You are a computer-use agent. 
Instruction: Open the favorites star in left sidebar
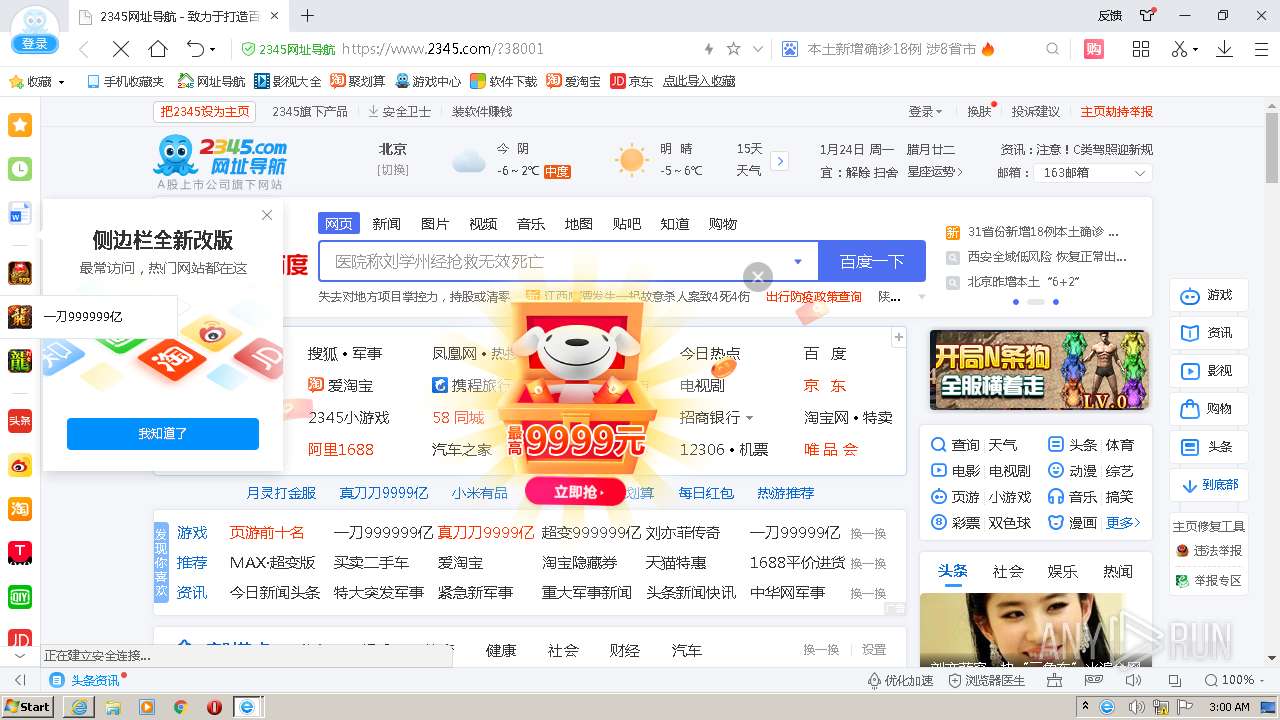tap(20, 125)
